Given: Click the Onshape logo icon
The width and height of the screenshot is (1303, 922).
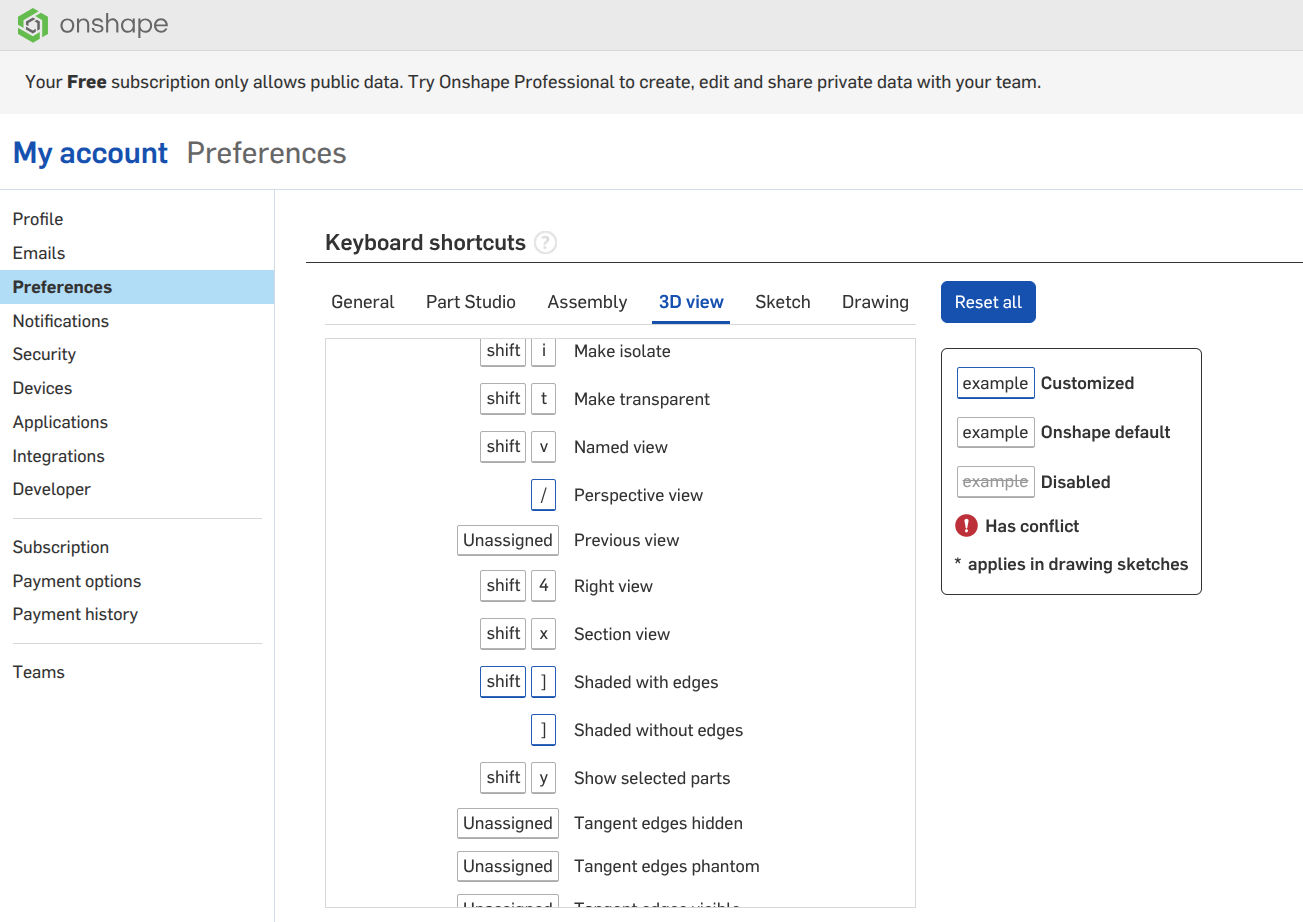Looking at the screenshot, I should click(33, 25).
